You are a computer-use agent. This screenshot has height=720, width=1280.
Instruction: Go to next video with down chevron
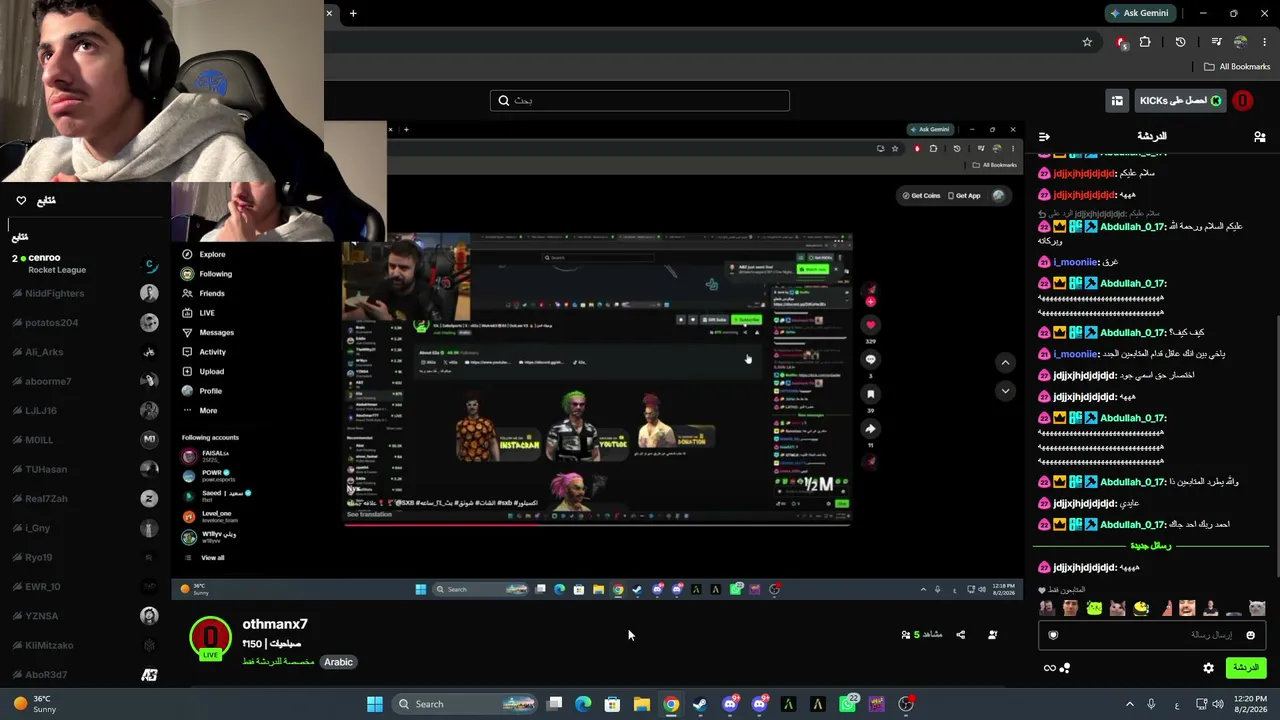point(1006,391)
